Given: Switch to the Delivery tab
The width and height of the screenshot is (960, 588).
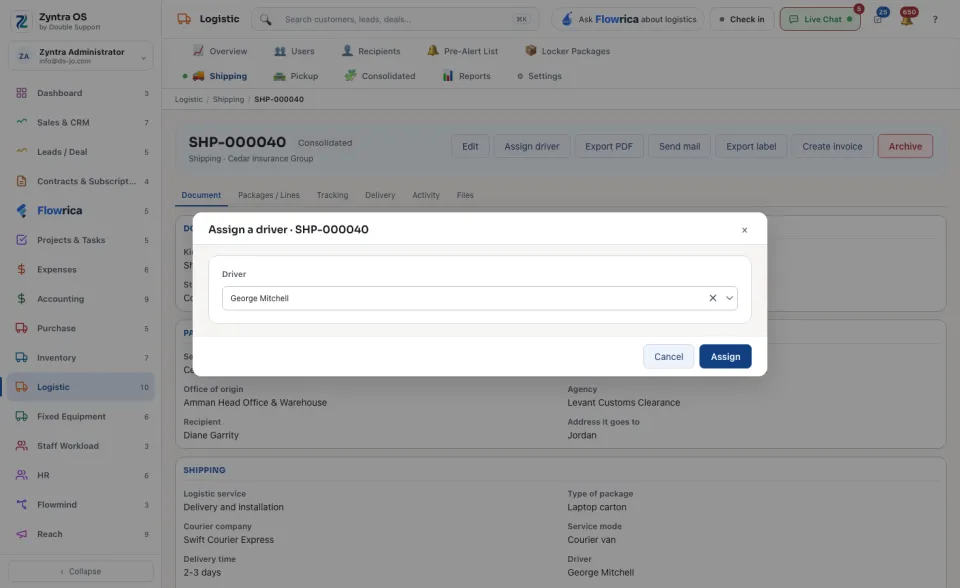Looking at the screenshot, I should click(x=380, y=195).
